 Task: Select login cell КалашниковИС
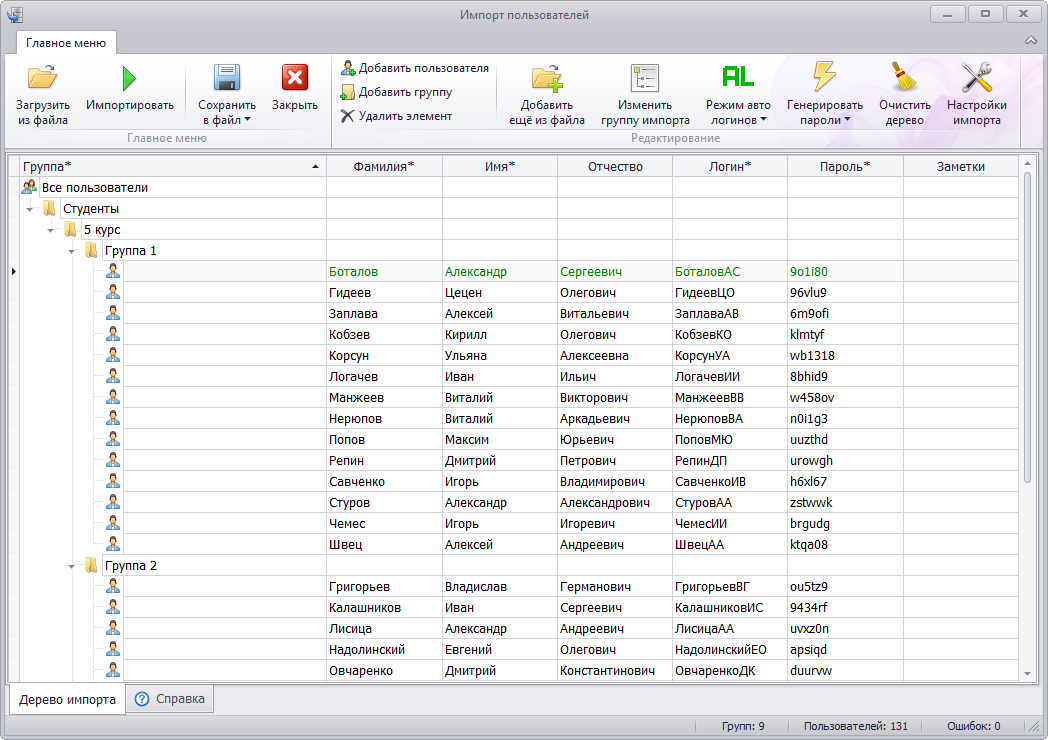pos(730,608)
